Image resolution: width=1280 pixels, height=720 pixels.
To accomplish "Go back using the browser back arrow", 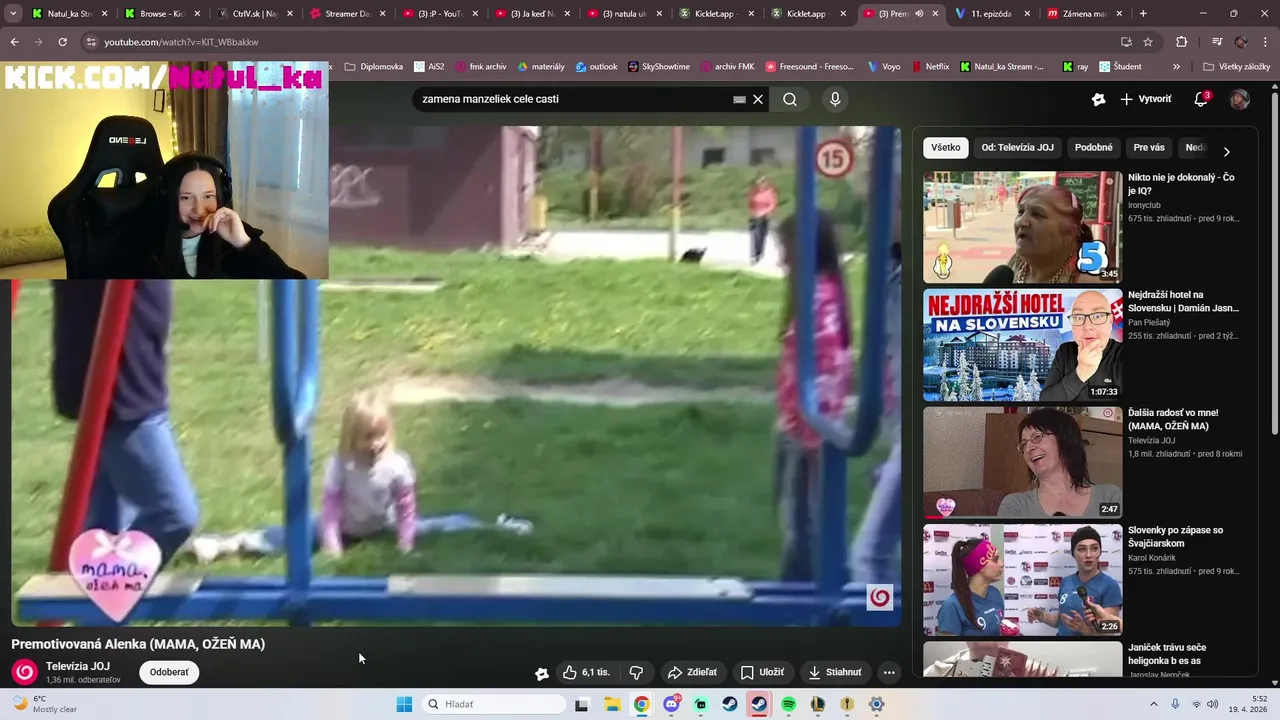I will [14, 42].
